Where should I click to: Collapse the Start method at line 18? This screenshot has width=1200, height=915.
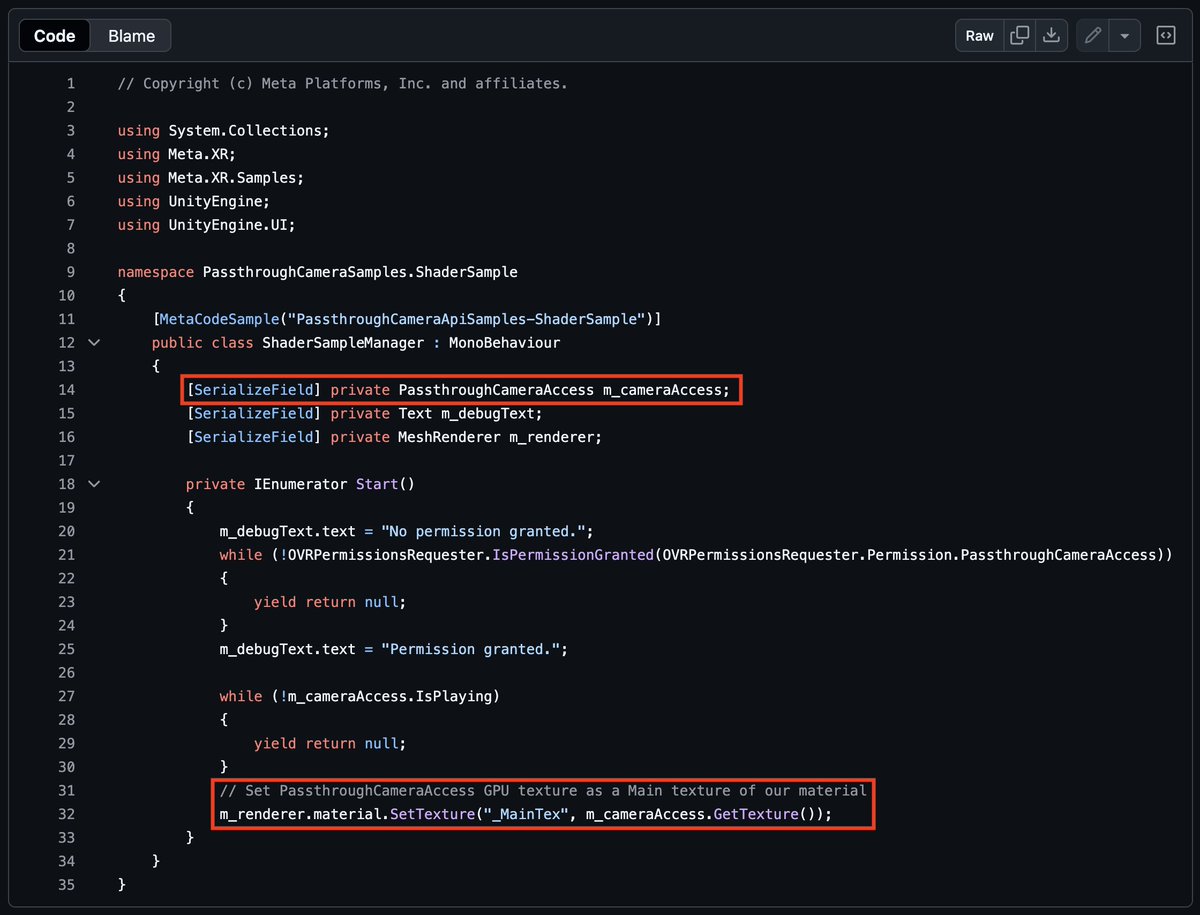click(93, 483)
